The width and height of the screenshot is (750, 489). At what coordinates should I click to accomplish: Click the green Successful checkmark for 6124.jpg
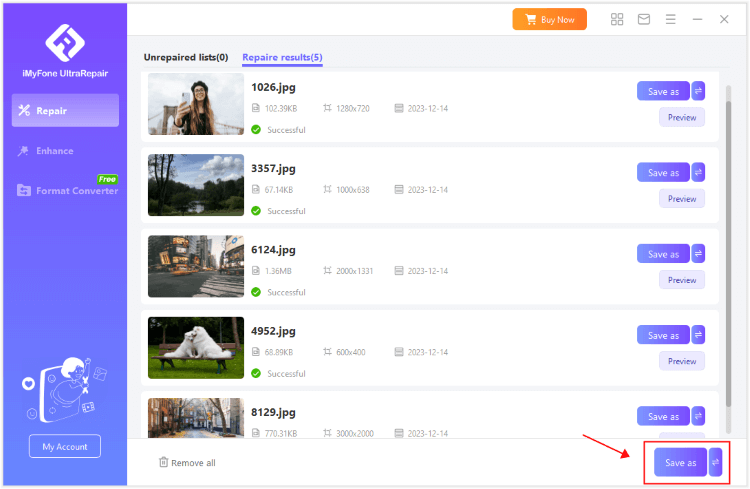256,292
